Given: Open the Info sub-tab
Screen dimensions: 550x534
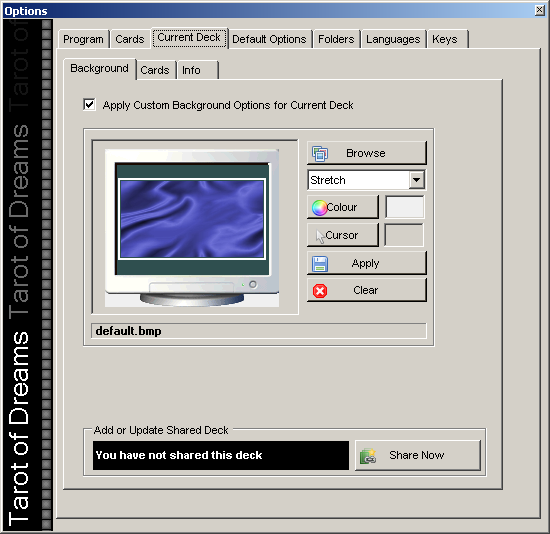Looking at the screenshot, I should [x=197, y=70].
